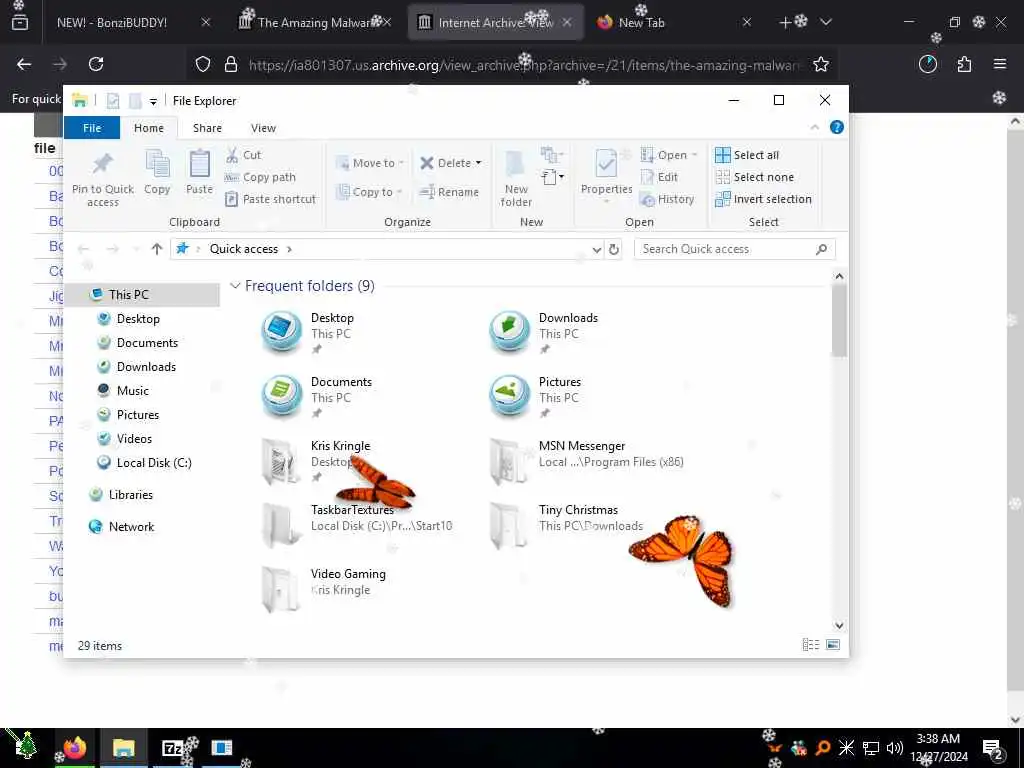Select Libraries in navigation pane
Screen dimensions: 1024x768
click(131, 494)
